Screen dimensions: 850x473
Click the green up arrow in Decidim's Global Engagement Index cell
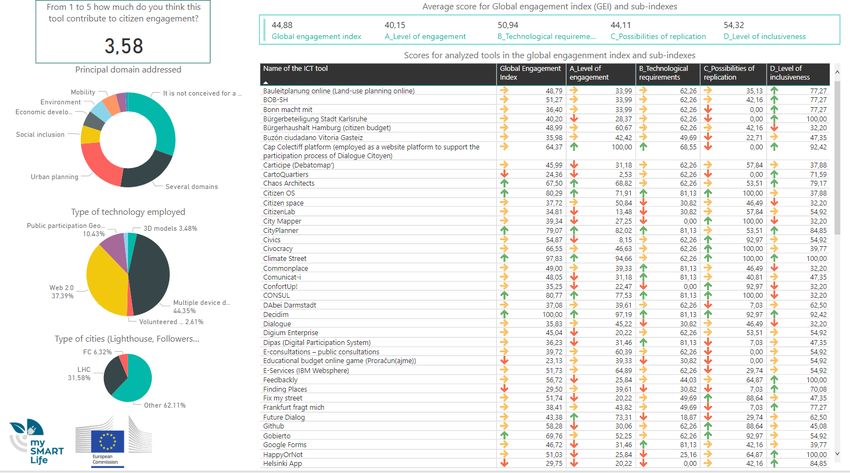pyautogui.click(x=504, y=314)
